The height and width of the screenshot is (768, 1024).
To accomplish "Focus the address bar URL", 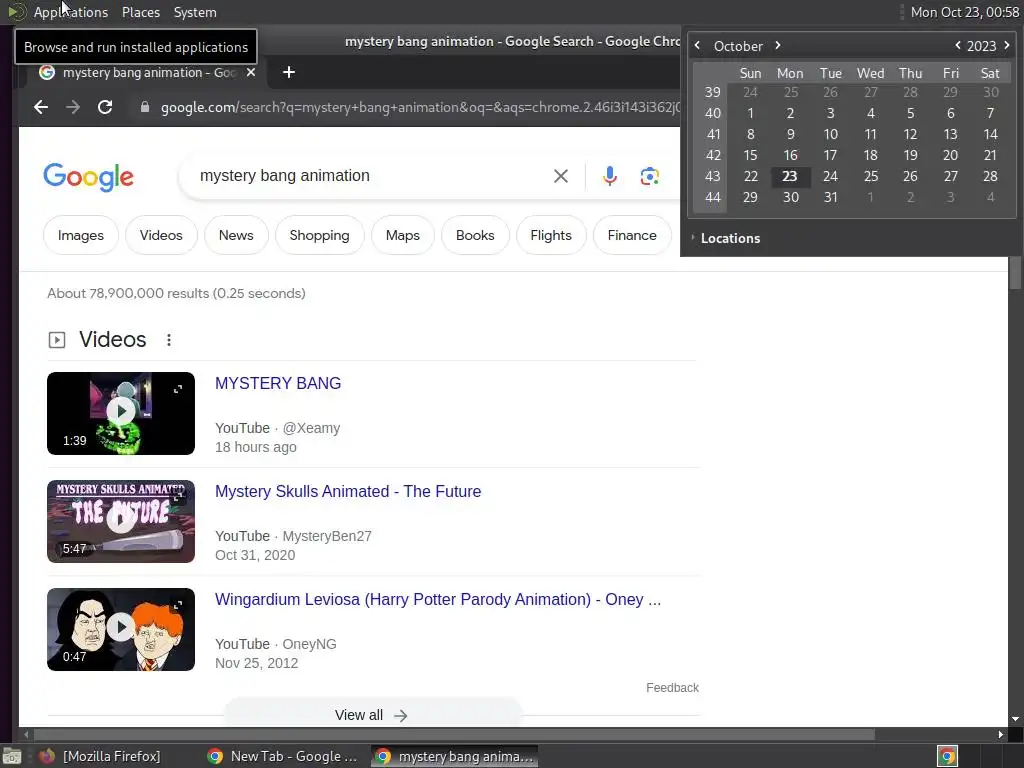I will click(x=418, y=107).
